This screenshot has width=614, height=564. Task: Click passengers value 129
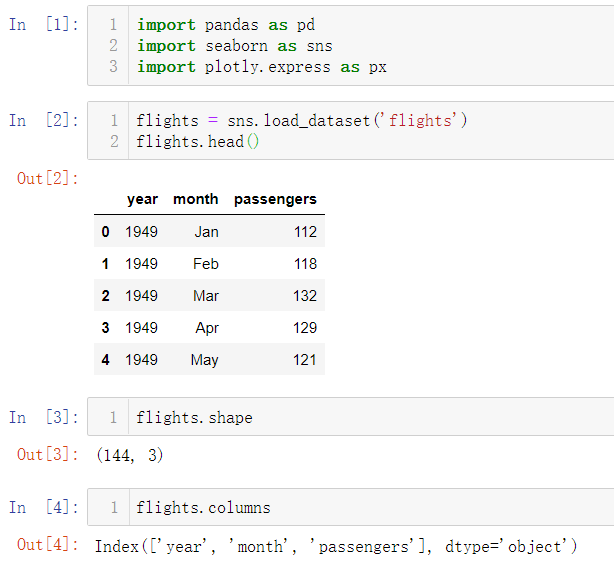click(305, 328)
